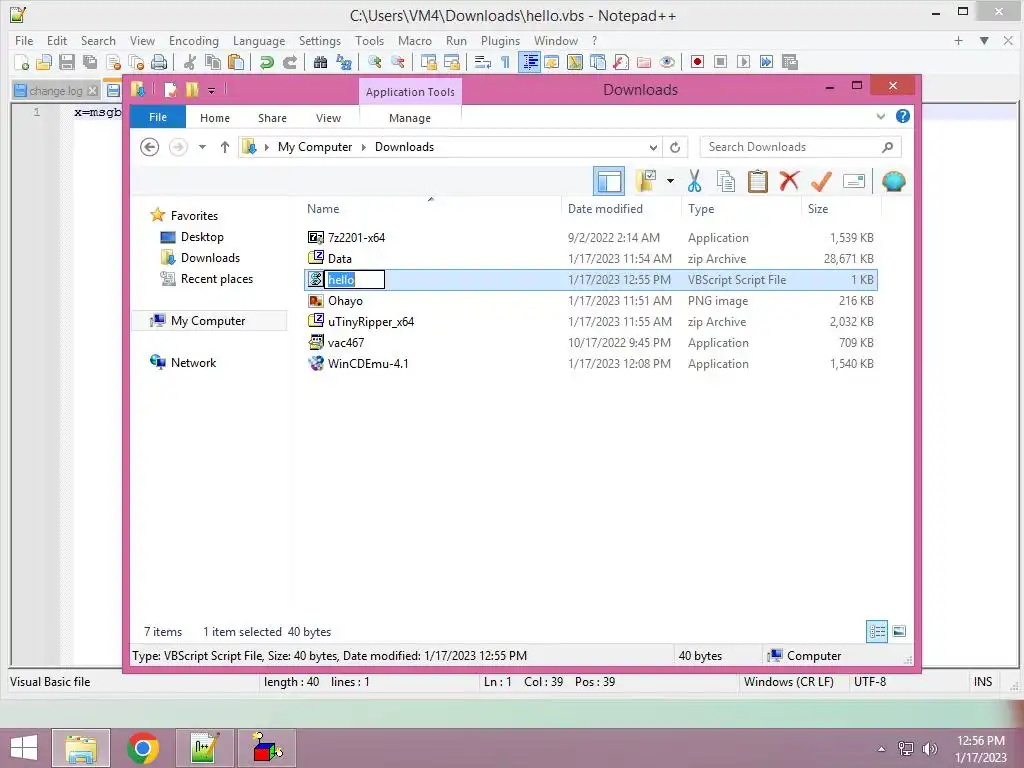The height and width of the screenshot is (768, 1024).
Task: Click the Playback macro button
Action: 743,62
